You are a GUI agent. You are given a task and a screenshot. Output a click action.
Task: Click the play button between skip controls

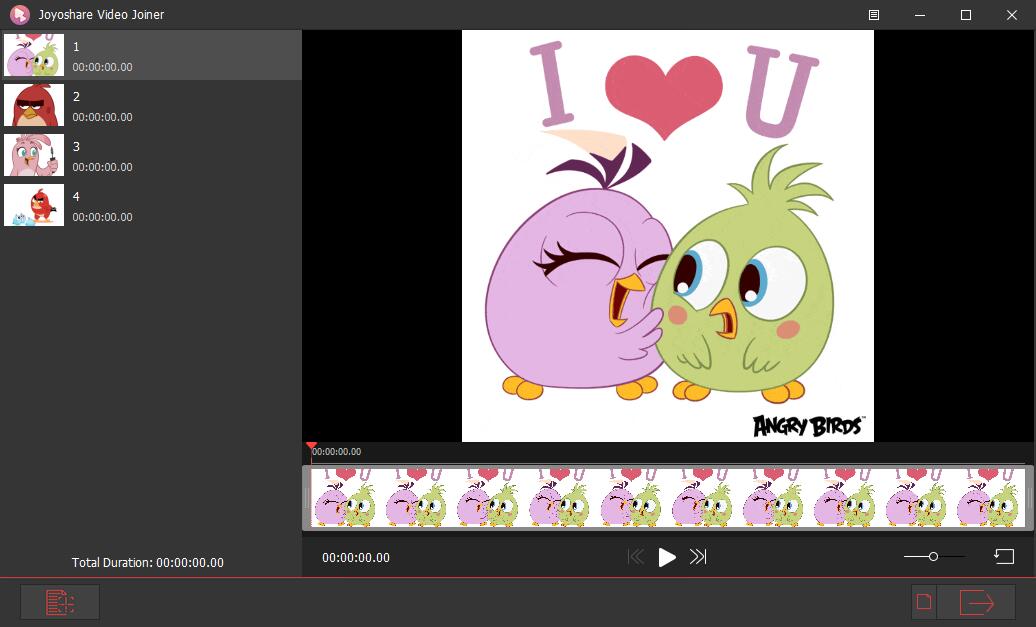[667, 557]
